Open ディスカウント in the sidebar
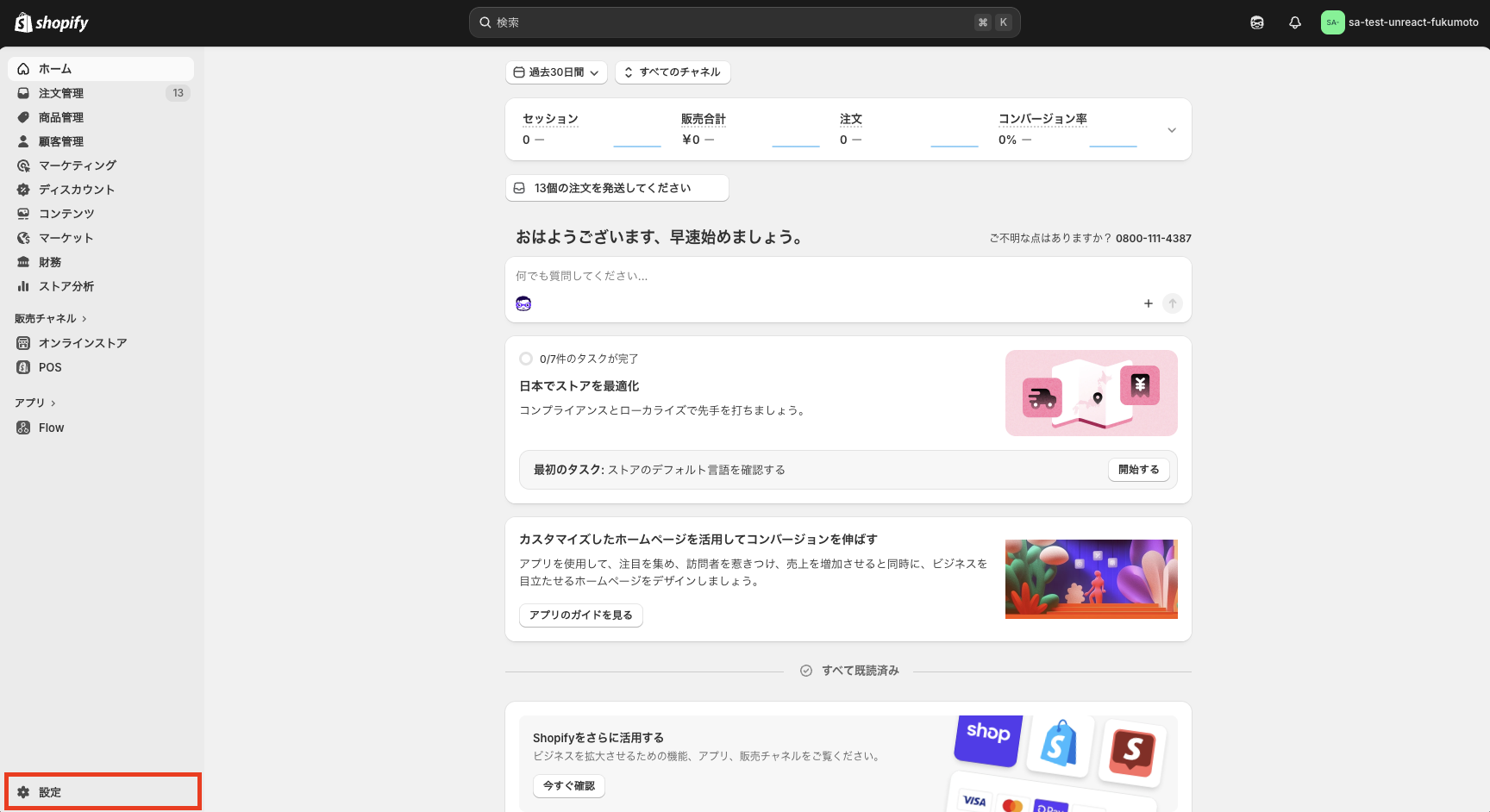1490x812 pixels. (101, 190)
